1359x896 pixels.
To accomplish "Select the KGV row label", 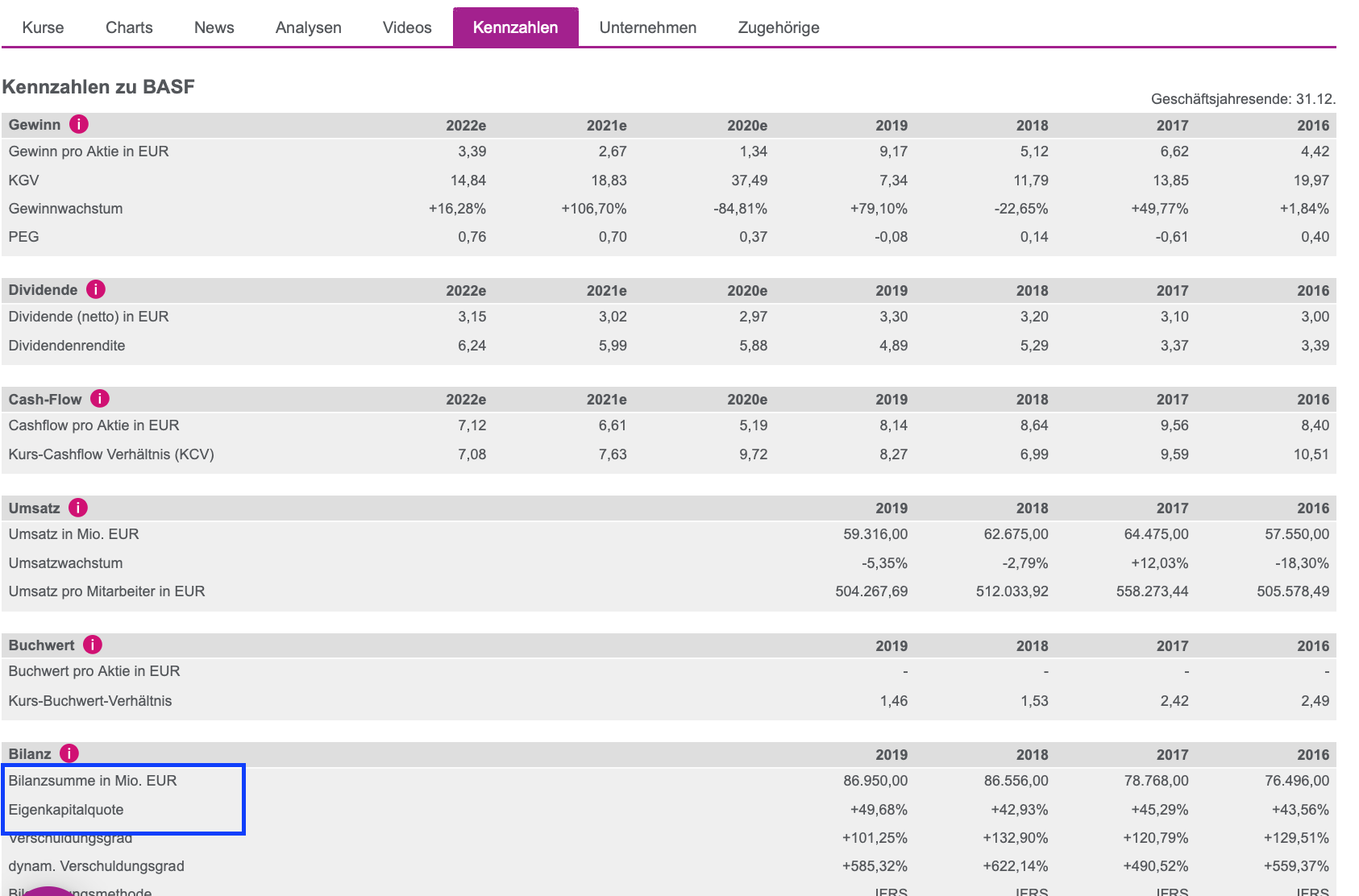I will click(23, 180).
